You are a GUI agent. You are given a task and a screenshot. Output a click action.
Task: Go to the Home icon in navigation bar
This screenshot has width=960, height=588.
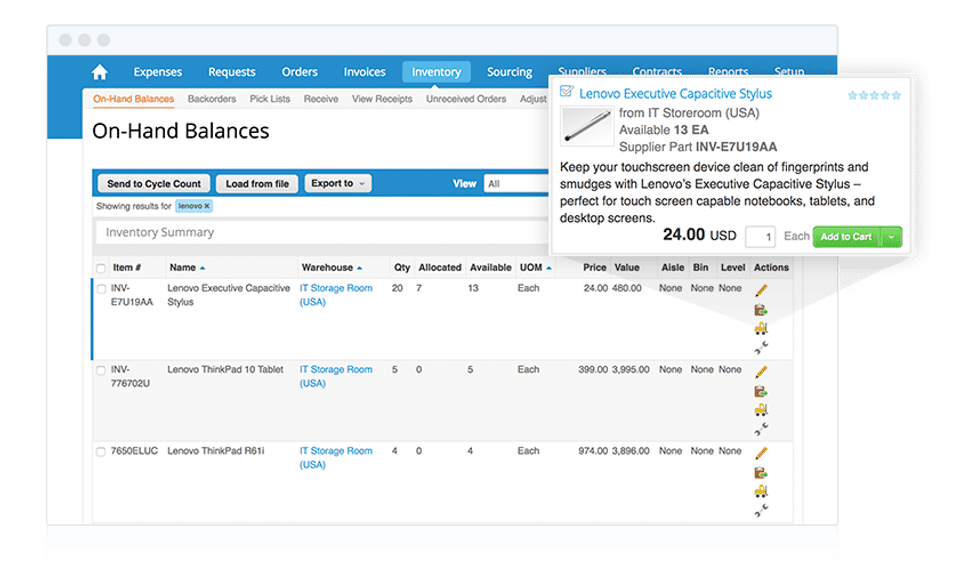coord(99,72)
